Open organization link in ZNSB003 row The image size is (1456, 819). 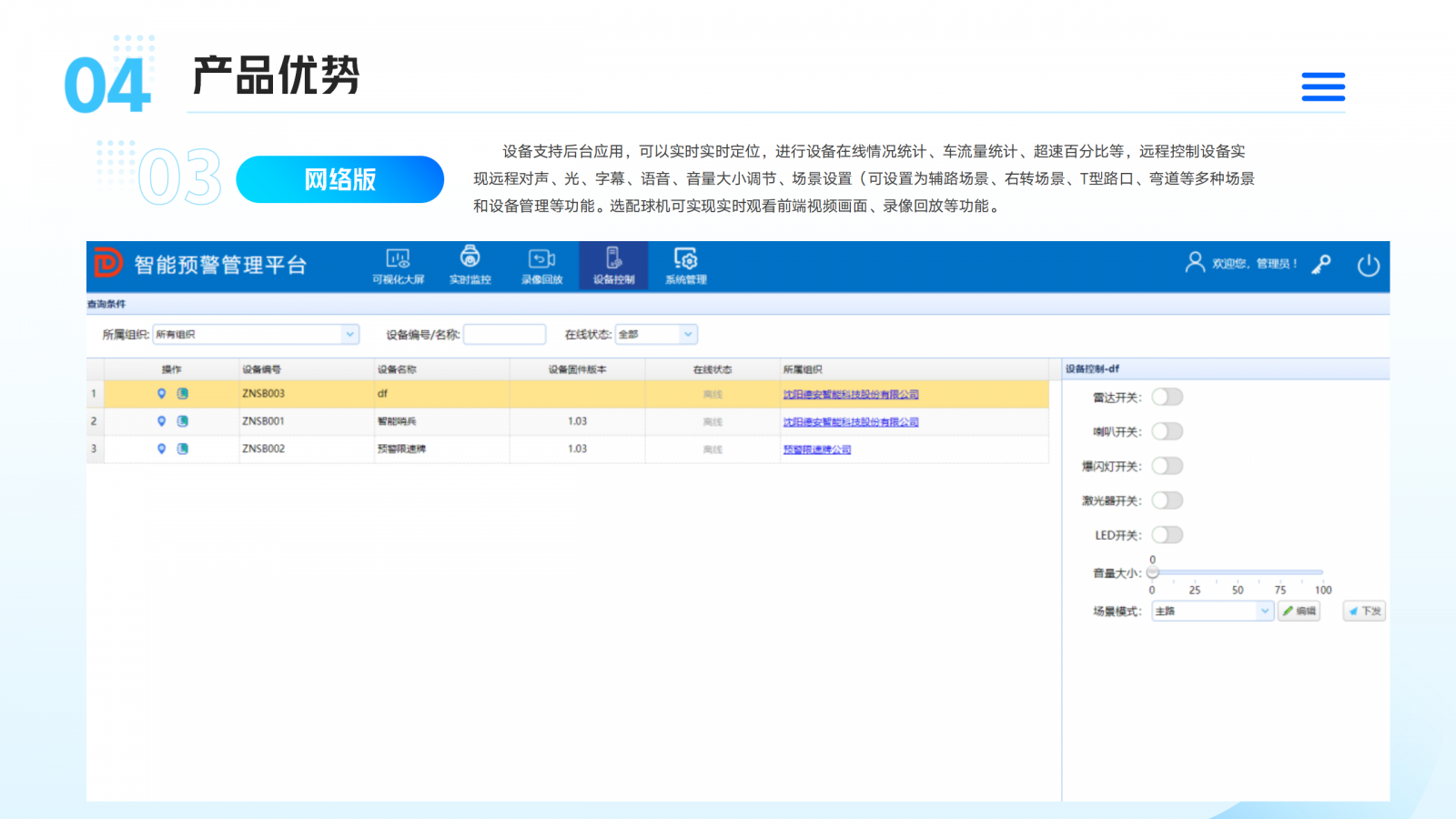click(851, 395)
